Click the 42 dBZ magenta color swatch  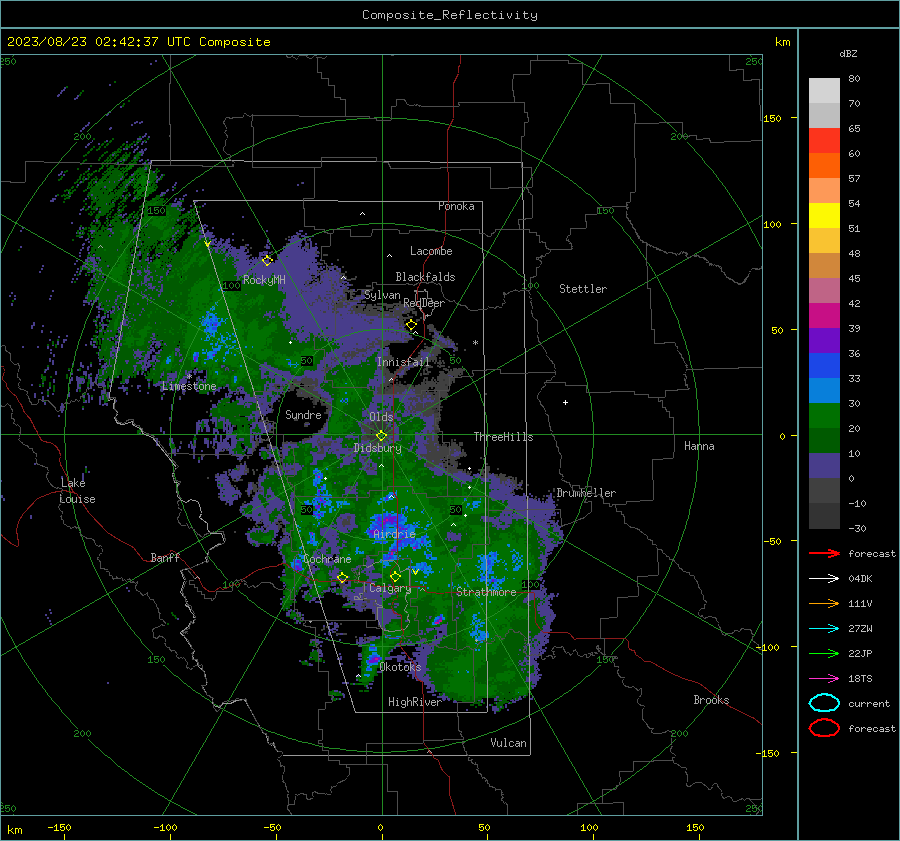(x=824, y=316)
